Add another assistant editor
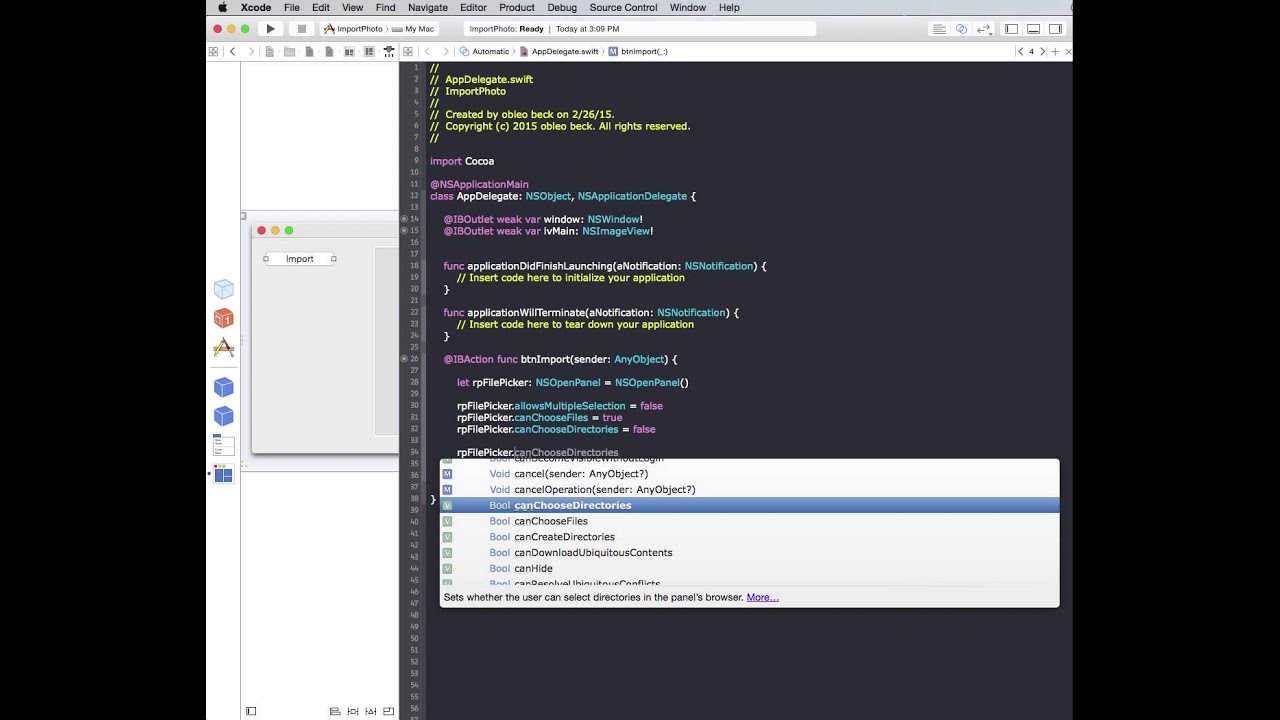1280x720 pixels. pos(1055,51)
